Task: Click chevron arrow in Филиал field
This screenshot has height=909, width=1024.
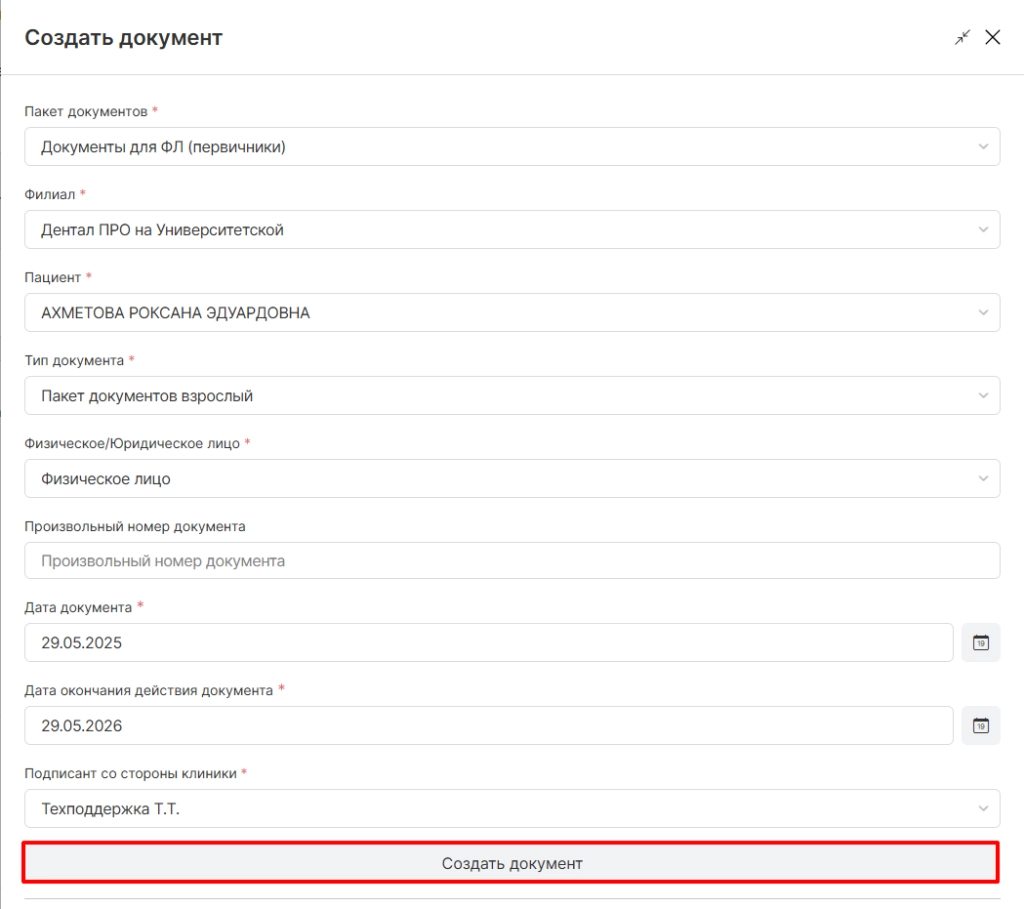Action: [x=983, y=229]
